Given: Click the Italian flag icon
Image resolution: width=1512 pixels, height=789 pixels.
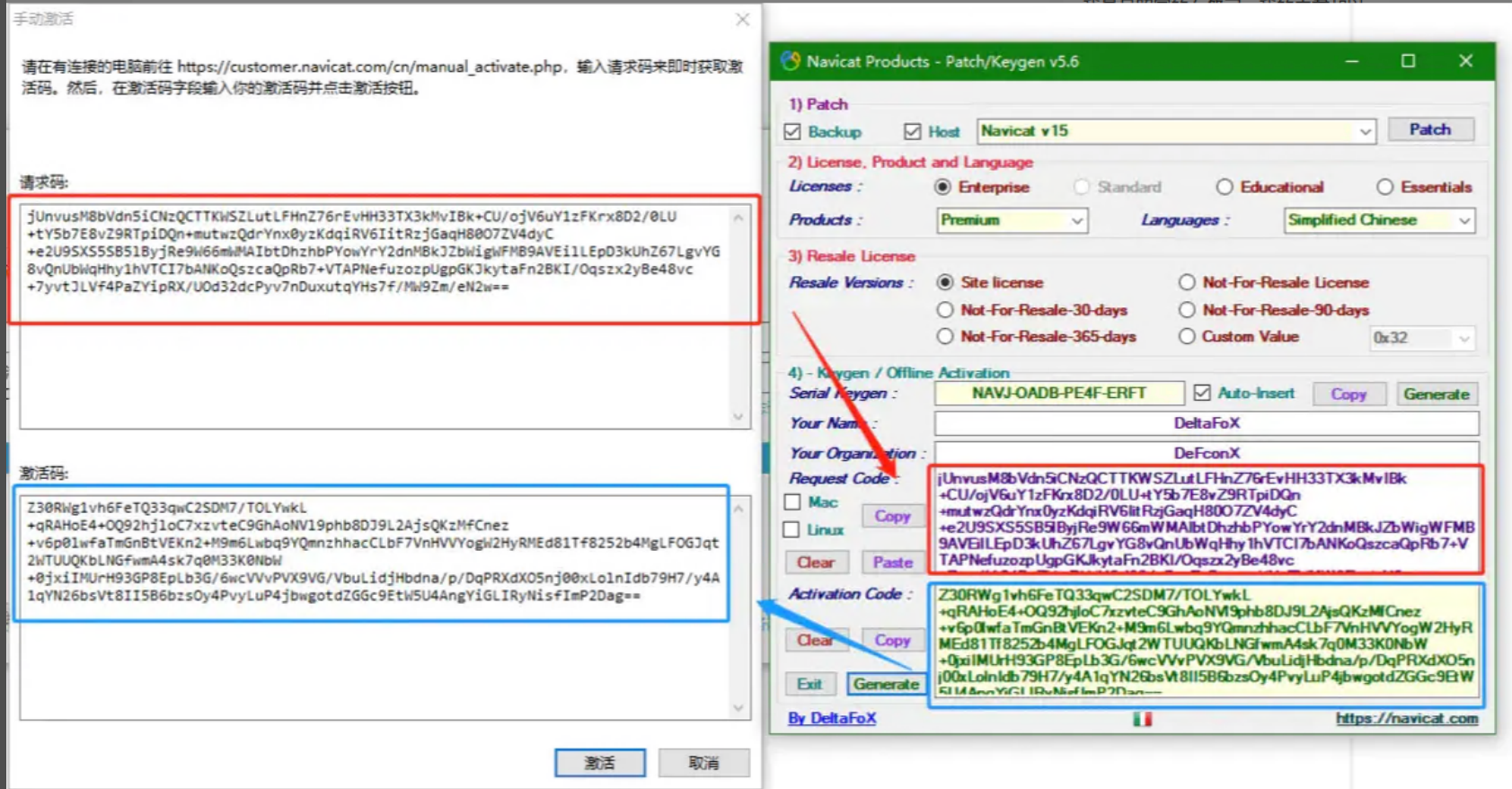Looking at the screenshot, I should point(1142,719).
